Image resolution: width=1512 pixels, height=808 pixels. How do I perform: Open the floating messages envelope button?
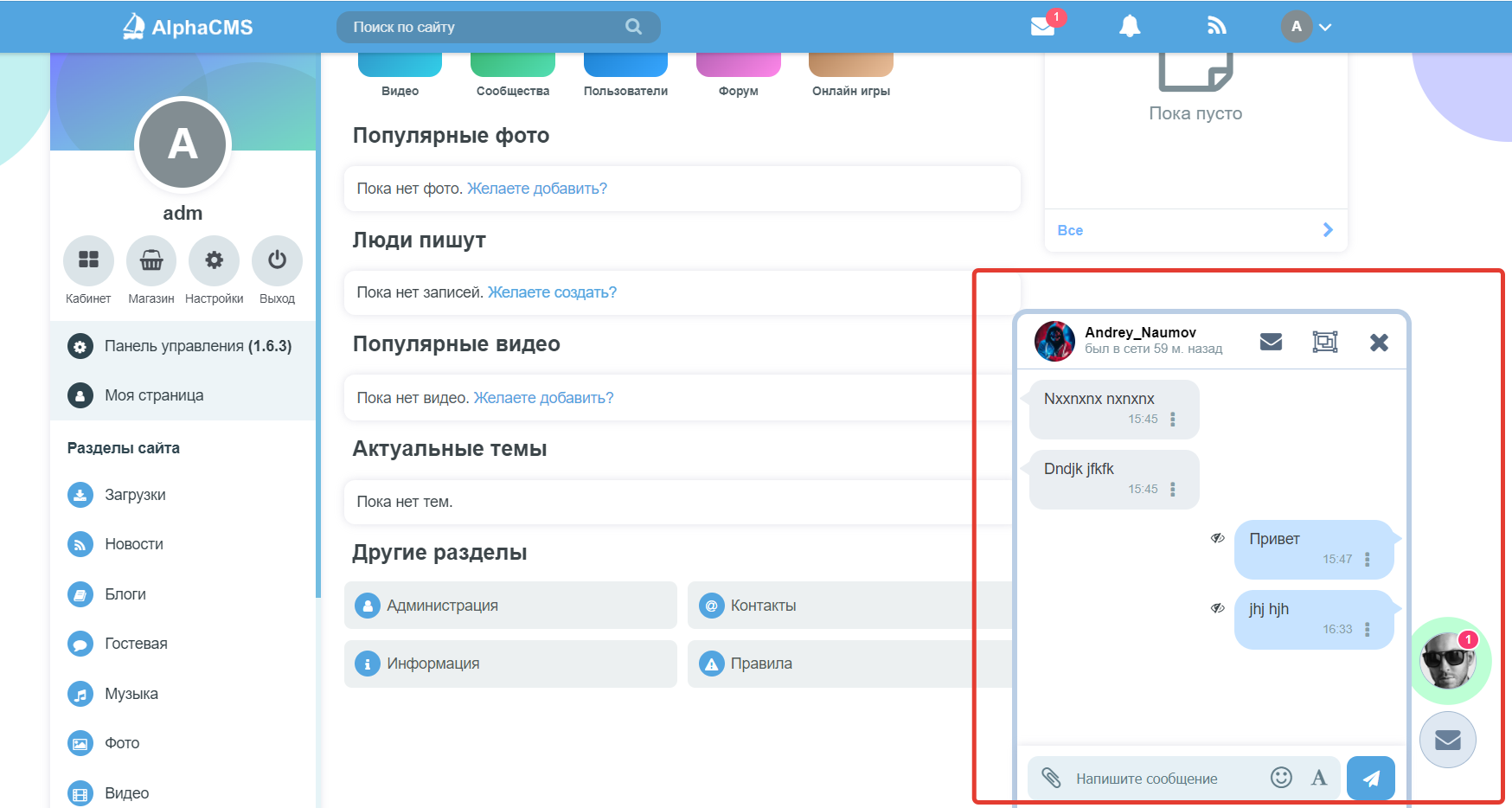(1448, 740)
